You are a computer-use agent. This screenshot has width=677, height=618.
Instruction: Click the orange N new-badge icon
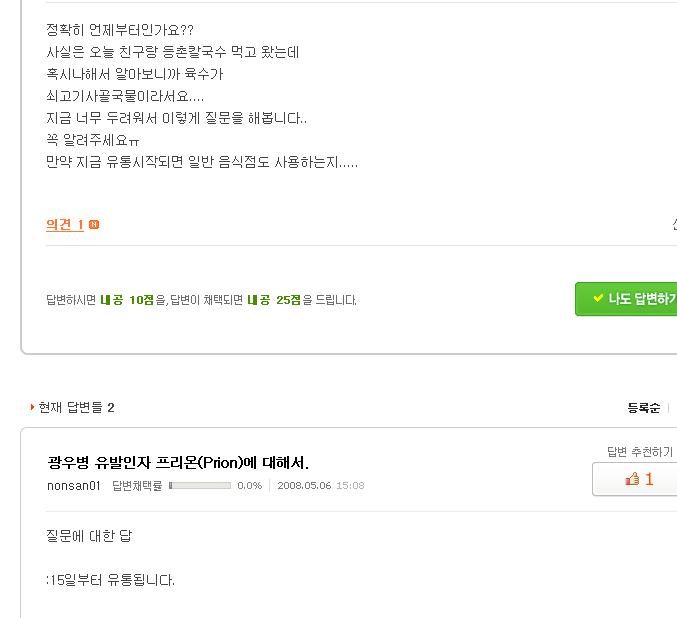(x=94, y=225)
